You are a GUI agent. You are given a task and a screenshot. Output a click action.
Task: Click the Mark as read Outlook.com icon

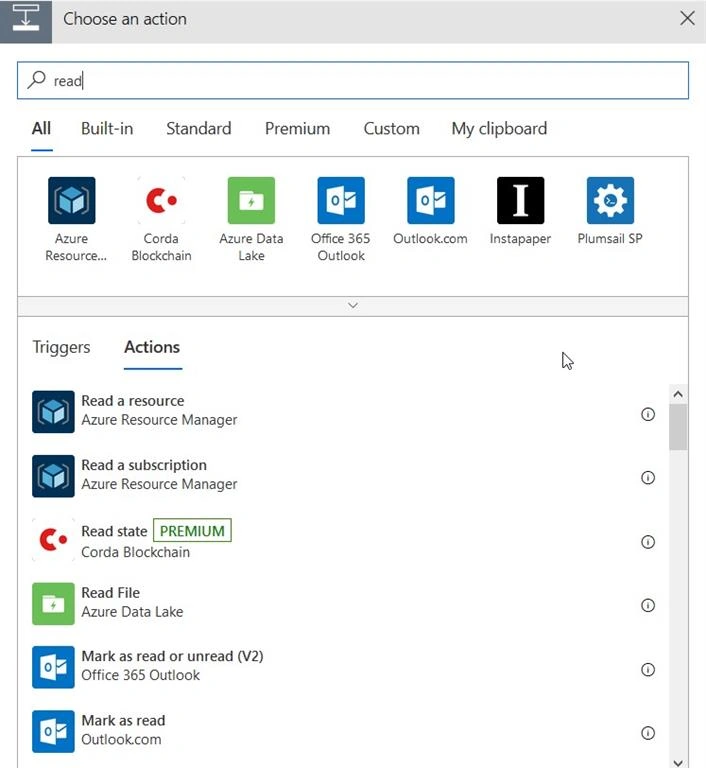(53, 731)
